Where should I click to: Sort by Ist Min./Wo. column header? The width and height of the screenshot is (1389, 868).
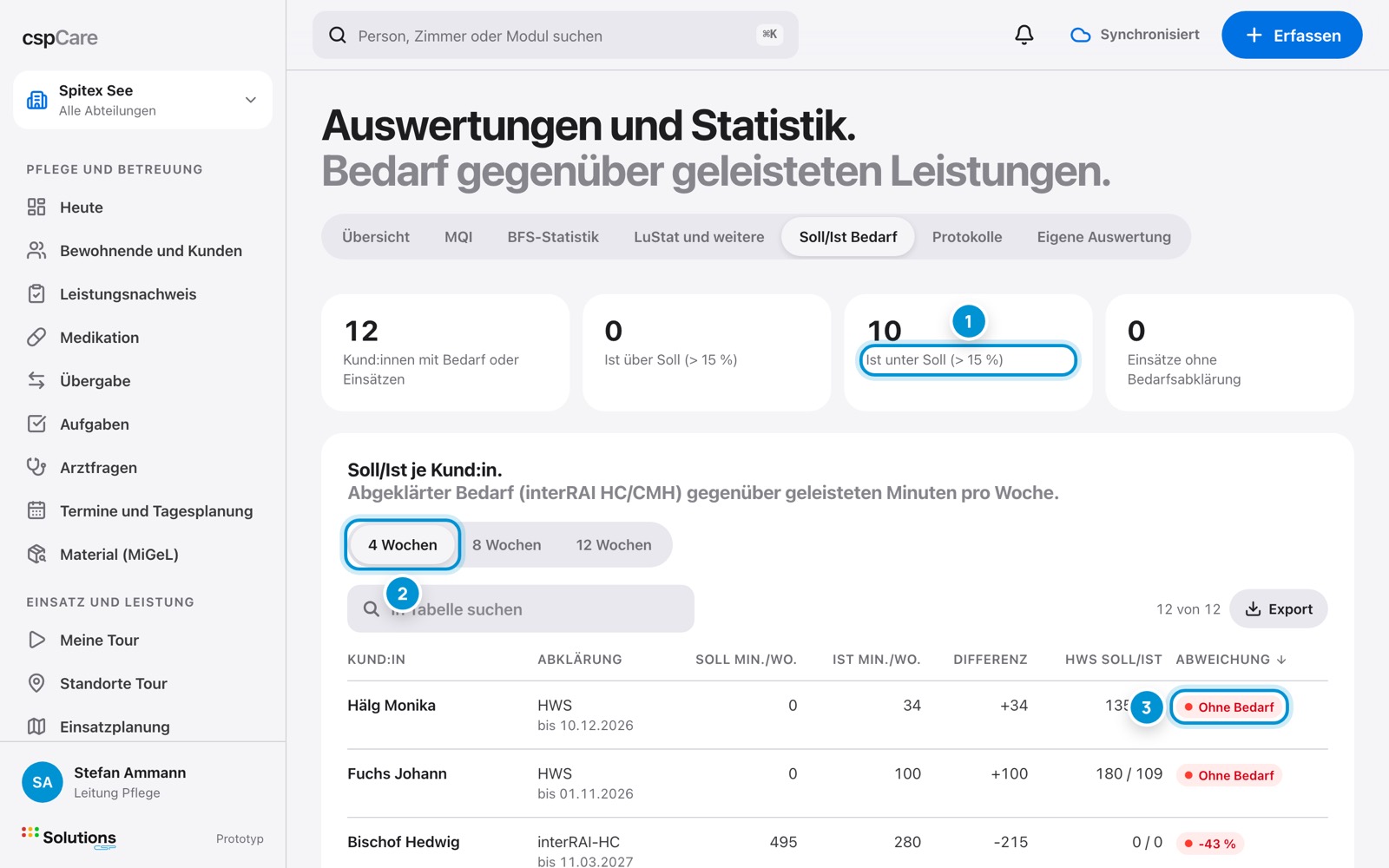(x=877, y=660)
